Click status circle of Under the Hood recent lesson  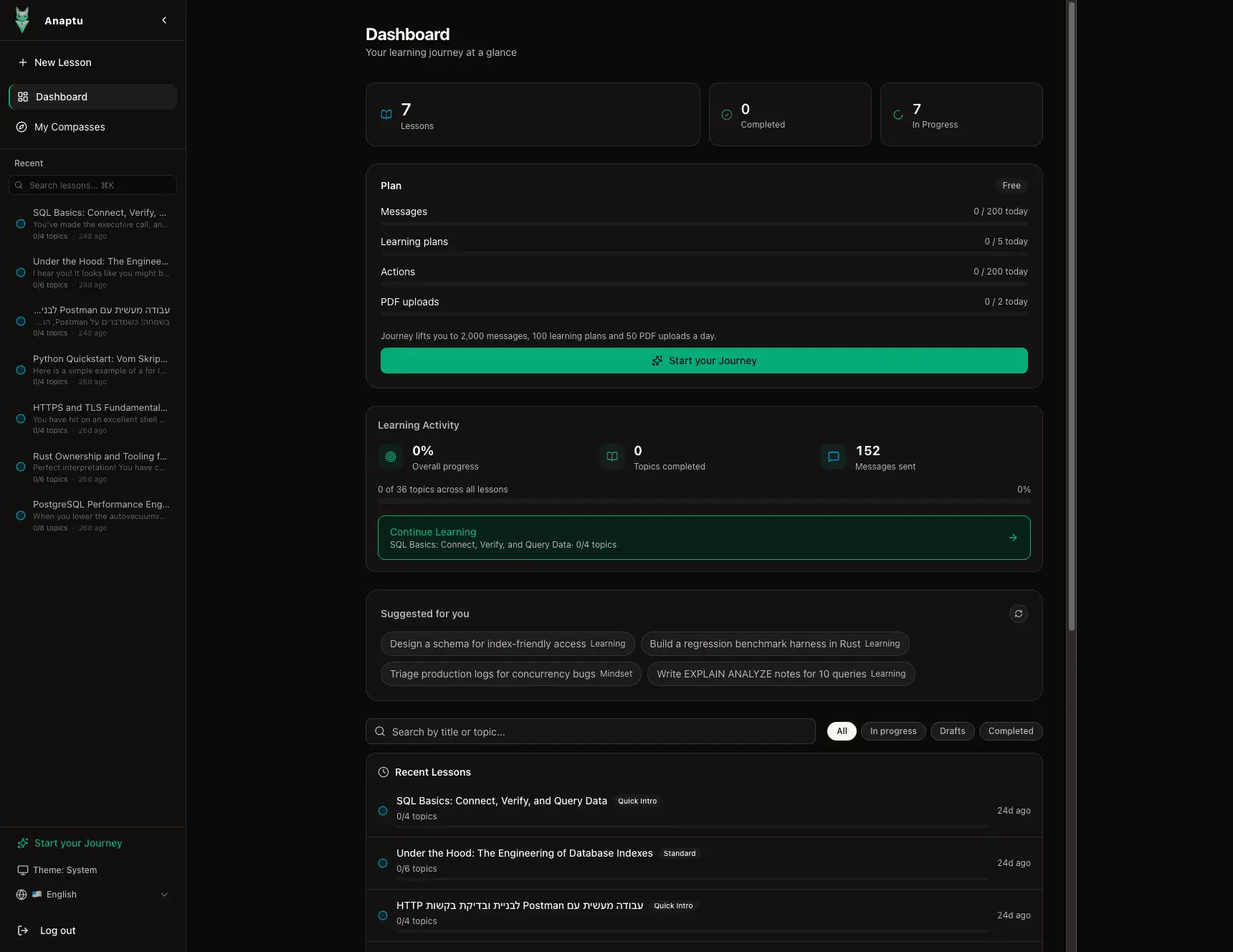383,863
